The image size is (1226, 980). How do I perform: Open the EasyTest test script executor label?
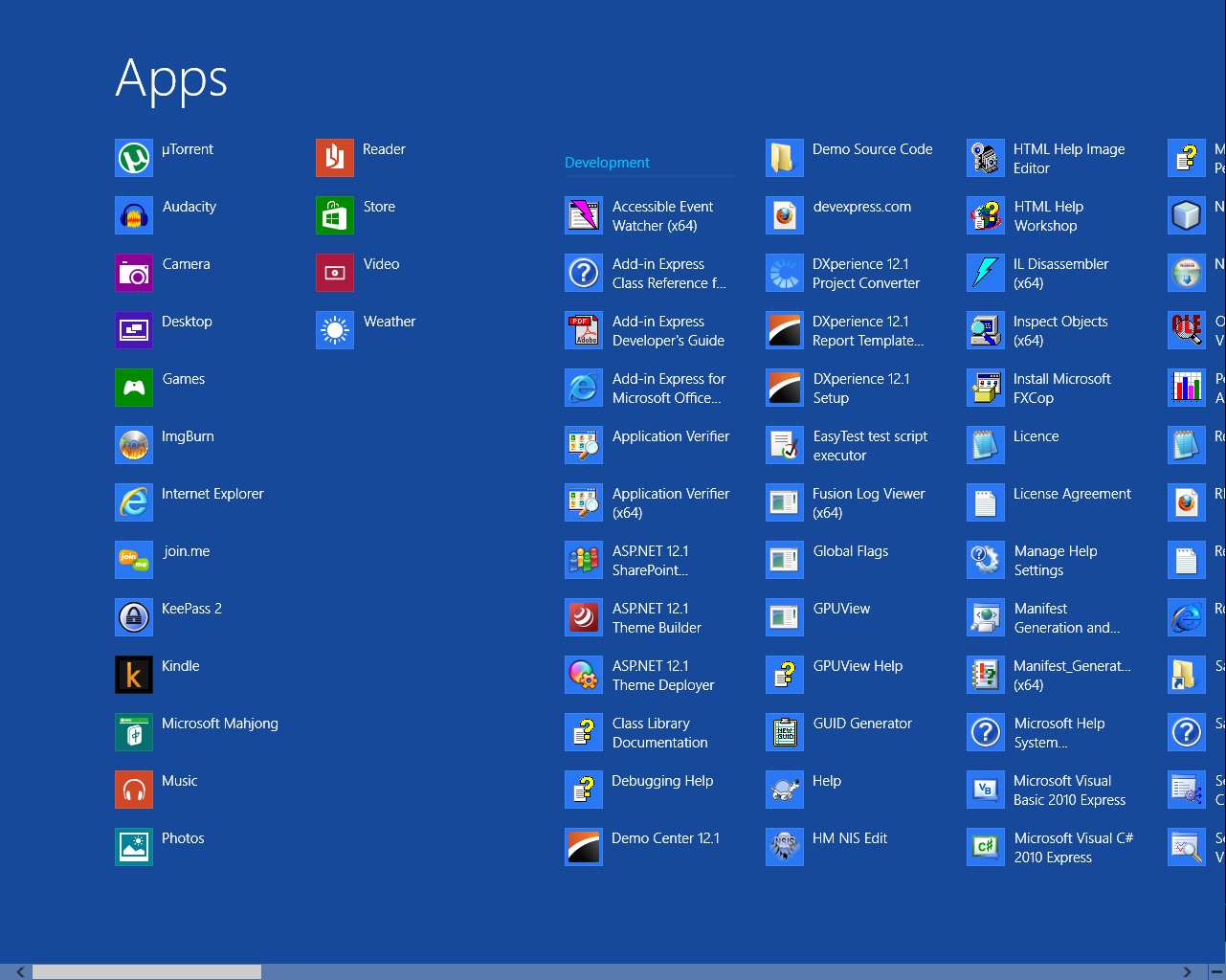pos(870,446)
